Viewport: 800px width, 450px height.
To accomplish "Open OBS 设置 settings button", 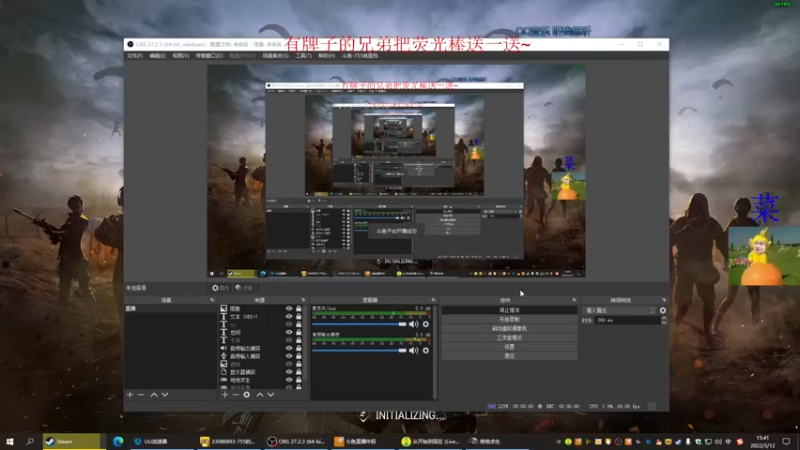I will 509,347.
